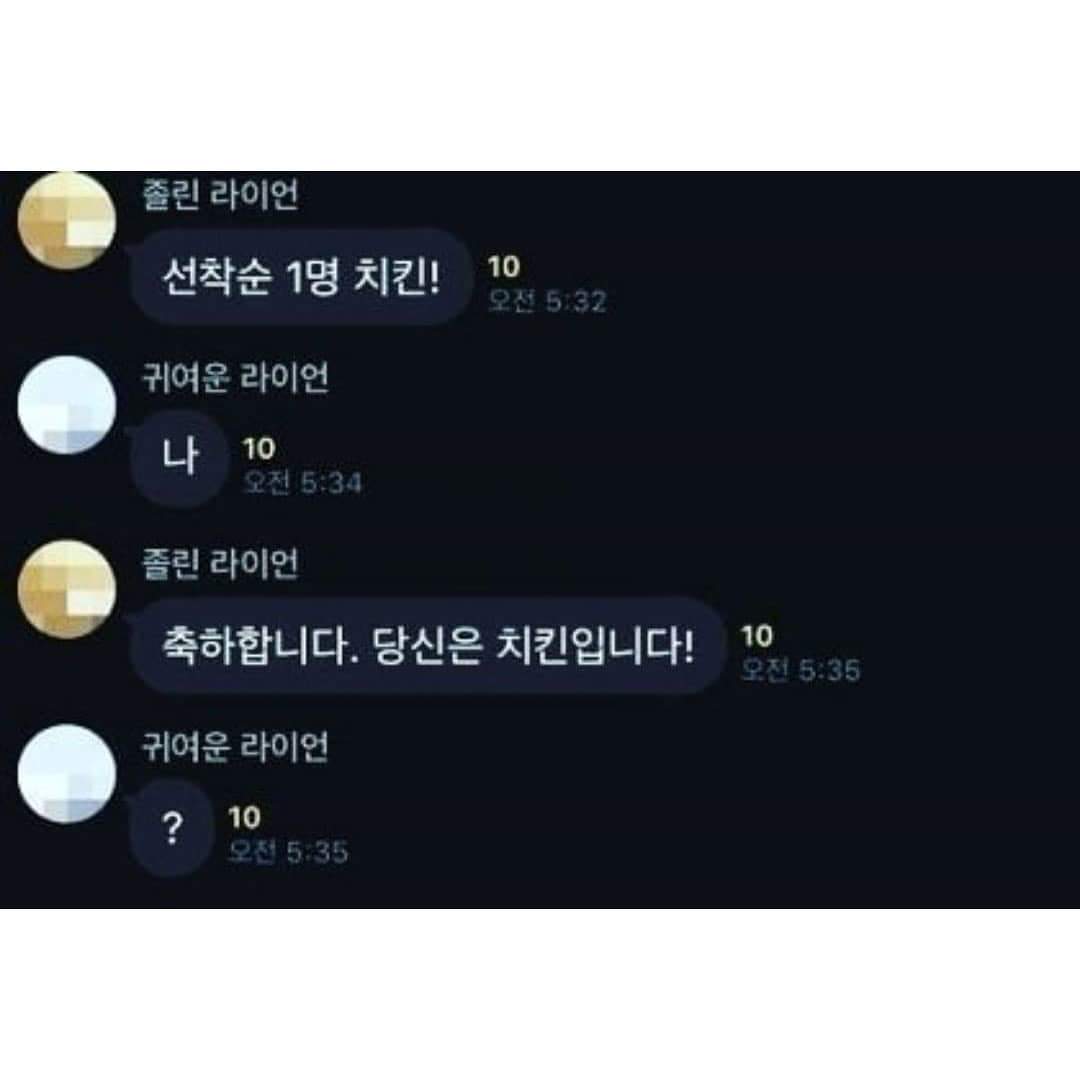This screenshot has height=1080, width=1080.
Task: Click sender name 졸린 라이언 above '선착순 1명 치킨!'
Action: pyautogui.click(x=220, y=194)
